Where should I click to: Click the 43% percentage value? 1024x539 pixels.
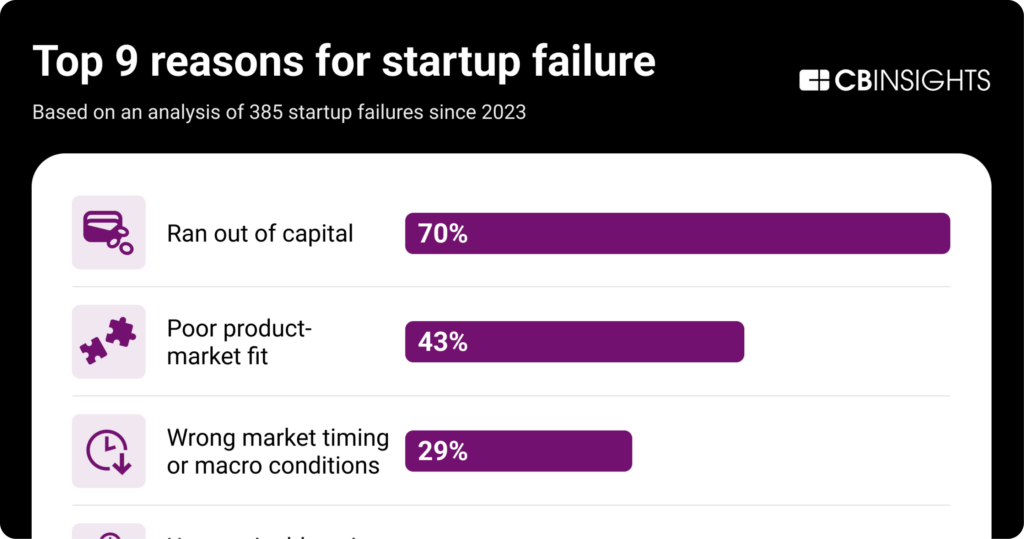[x=443, y=342]
